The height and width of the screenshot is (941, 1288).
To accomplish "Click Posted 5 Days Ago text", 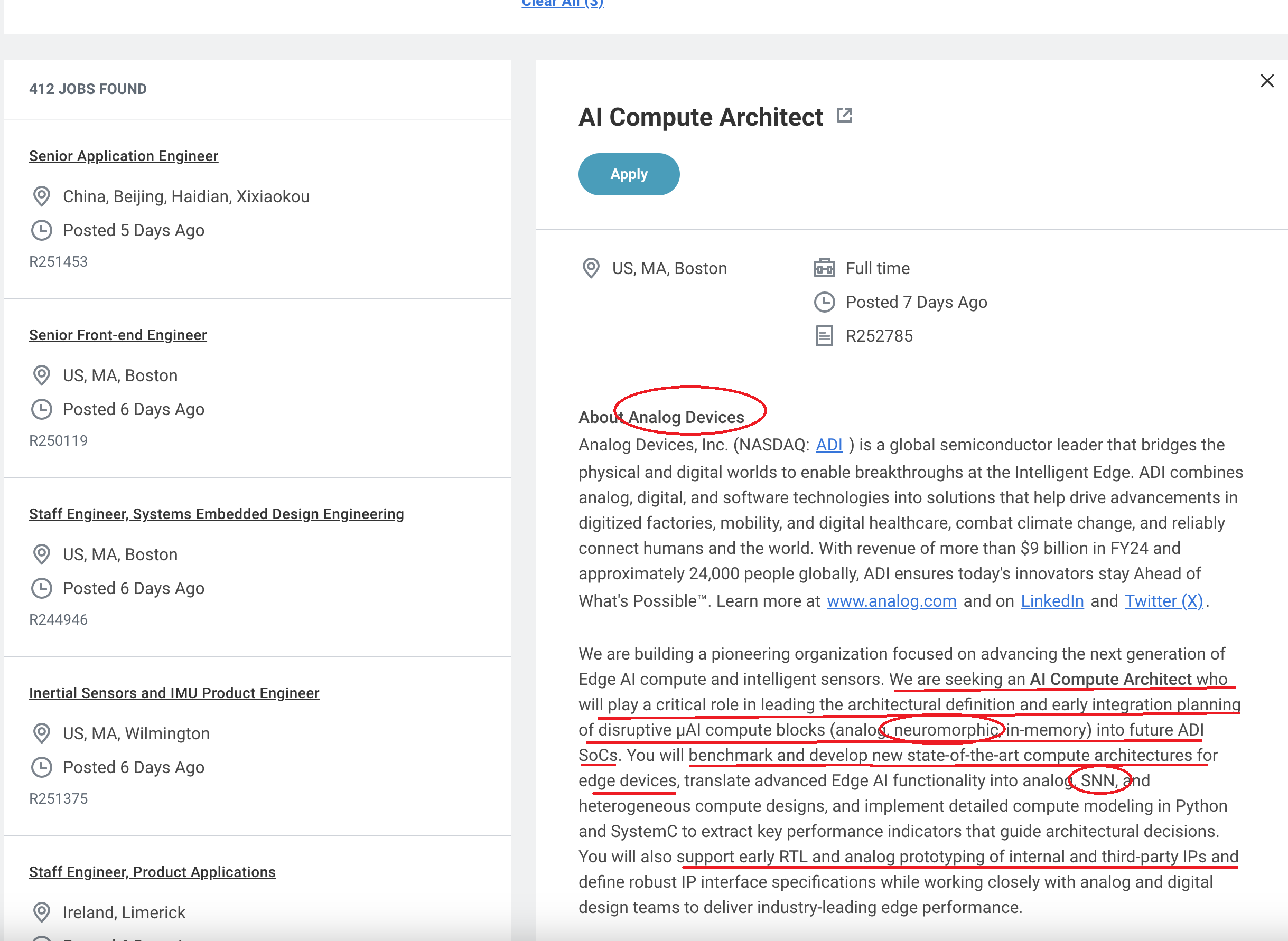I will pyautogui.click(x=133, y=230).
